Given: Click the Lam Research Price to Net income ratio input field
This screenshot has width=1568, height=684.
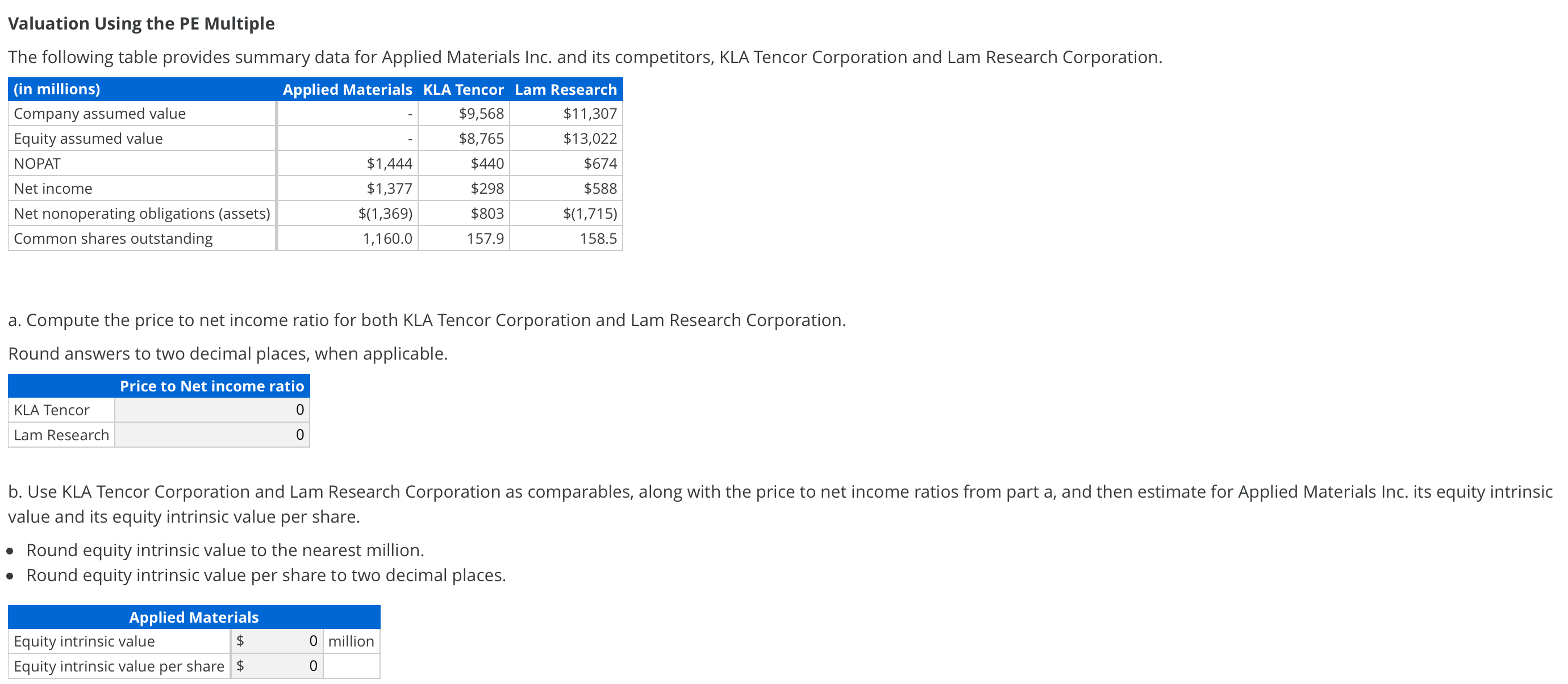Looking at the screenshot, I should point(212,435).
